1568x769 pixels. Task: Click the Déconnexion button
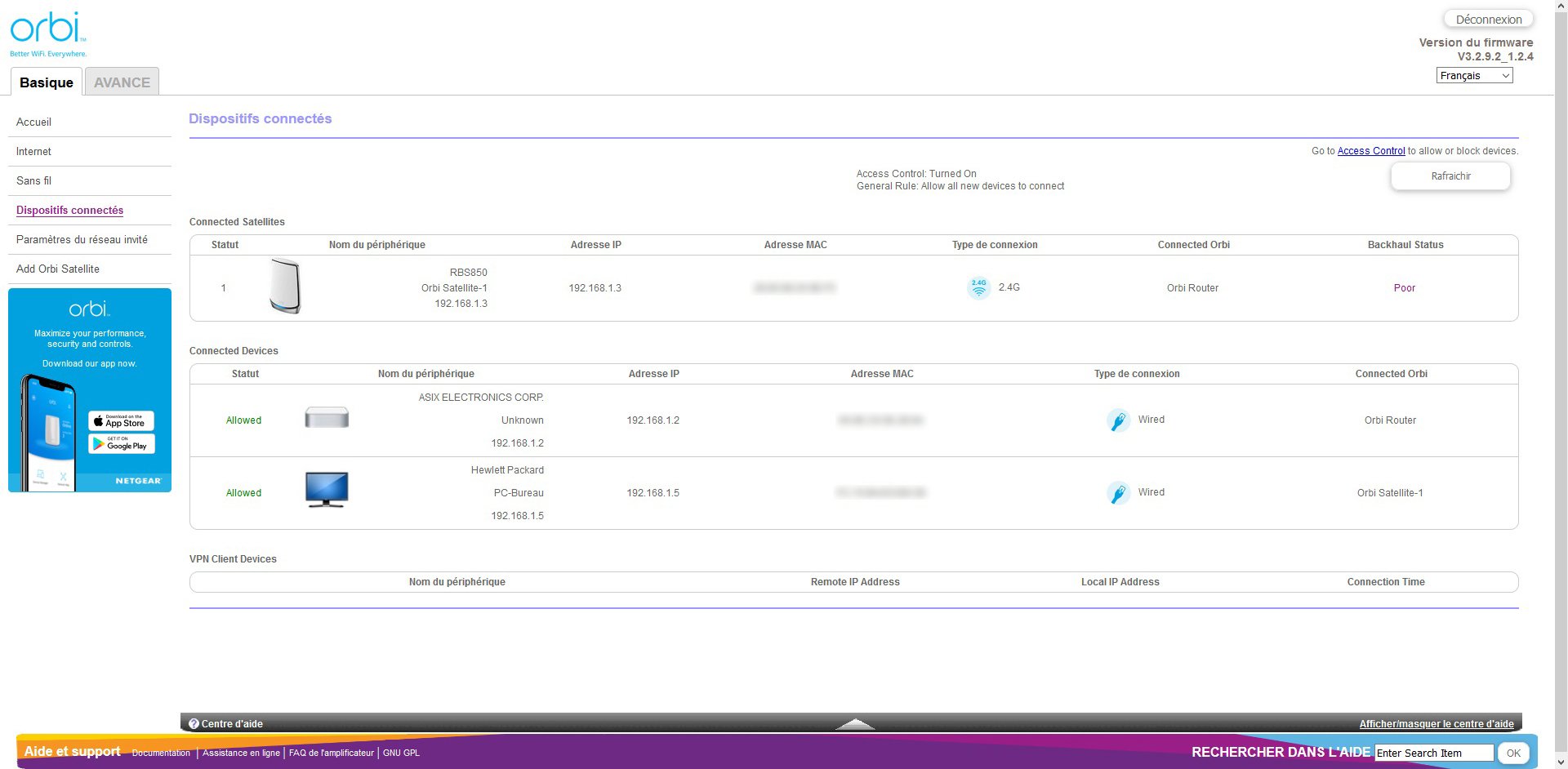(x=1488, y=19)
